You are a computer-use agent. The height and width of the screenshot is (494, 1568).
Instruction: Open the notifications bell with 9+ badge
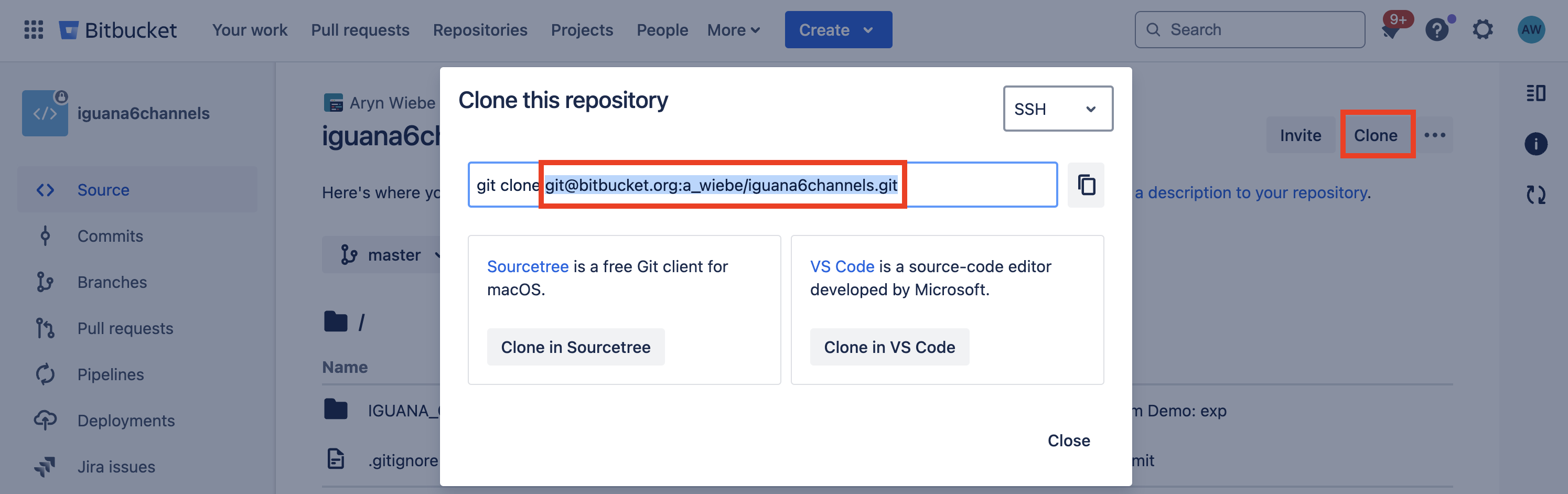click(x=1391, y=29)
